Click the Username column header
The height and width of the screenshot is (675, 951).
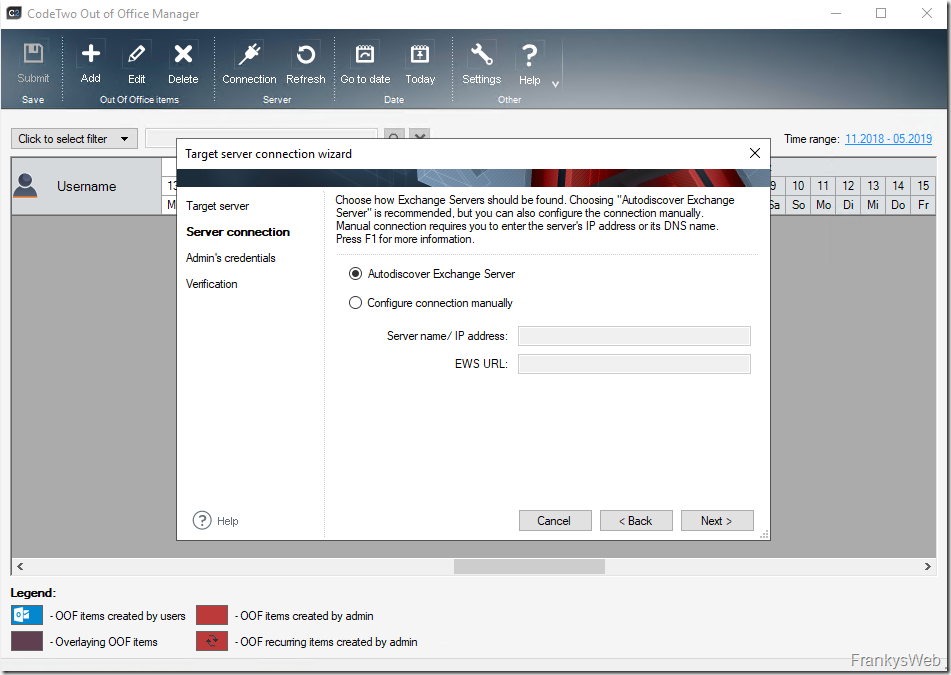coord(87,186)
